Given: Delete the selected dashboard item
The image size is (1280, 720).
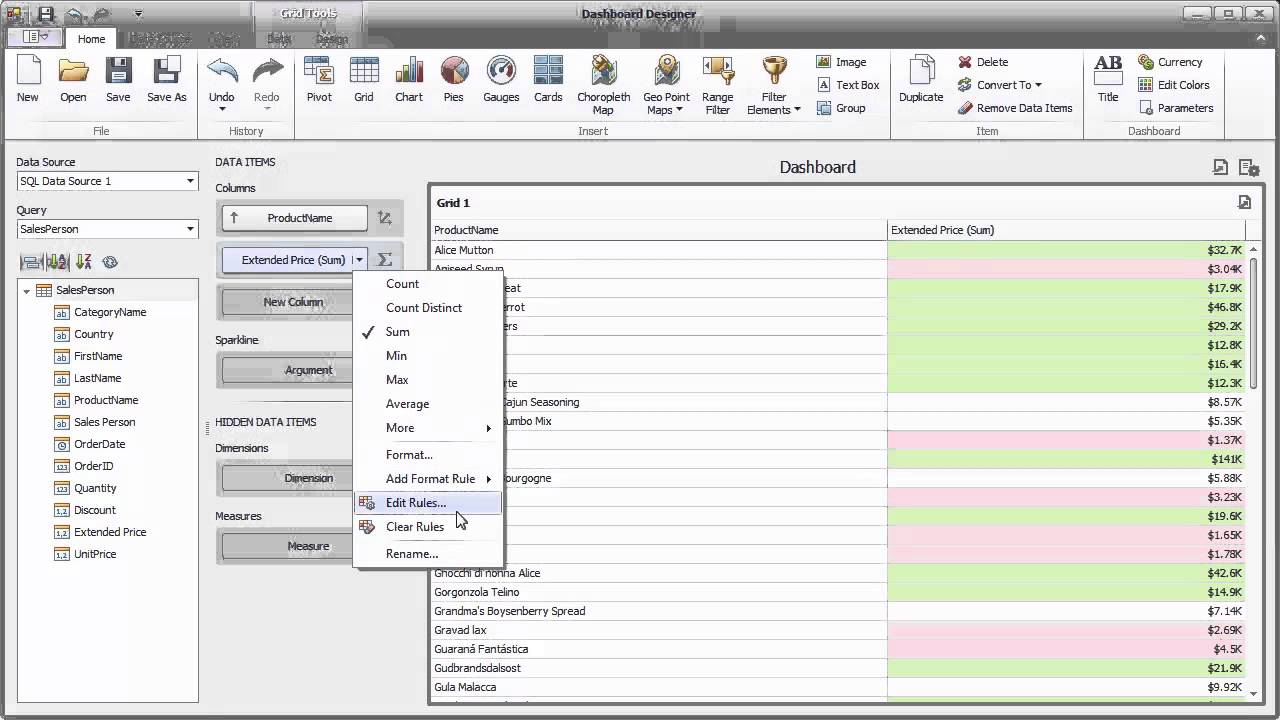Looking at the screenshot, I should tap(983, 62).
